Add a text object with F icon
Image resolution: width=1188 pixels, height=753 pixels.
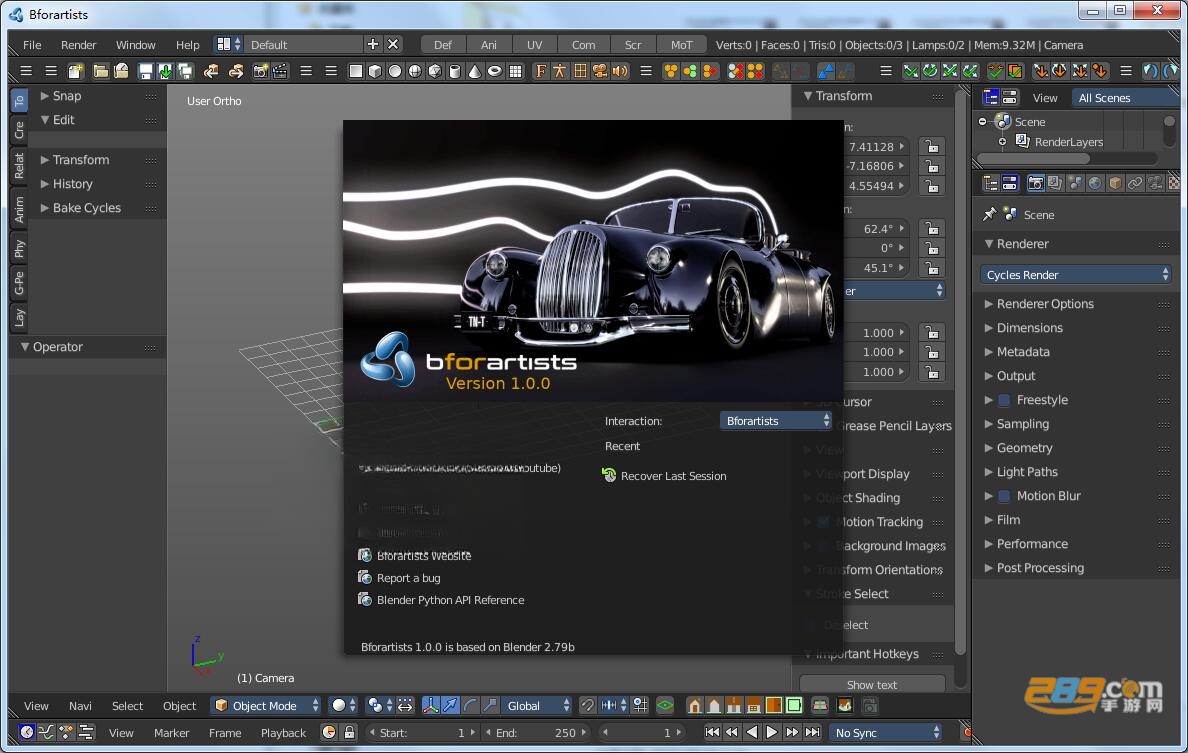tap(540, 71)
